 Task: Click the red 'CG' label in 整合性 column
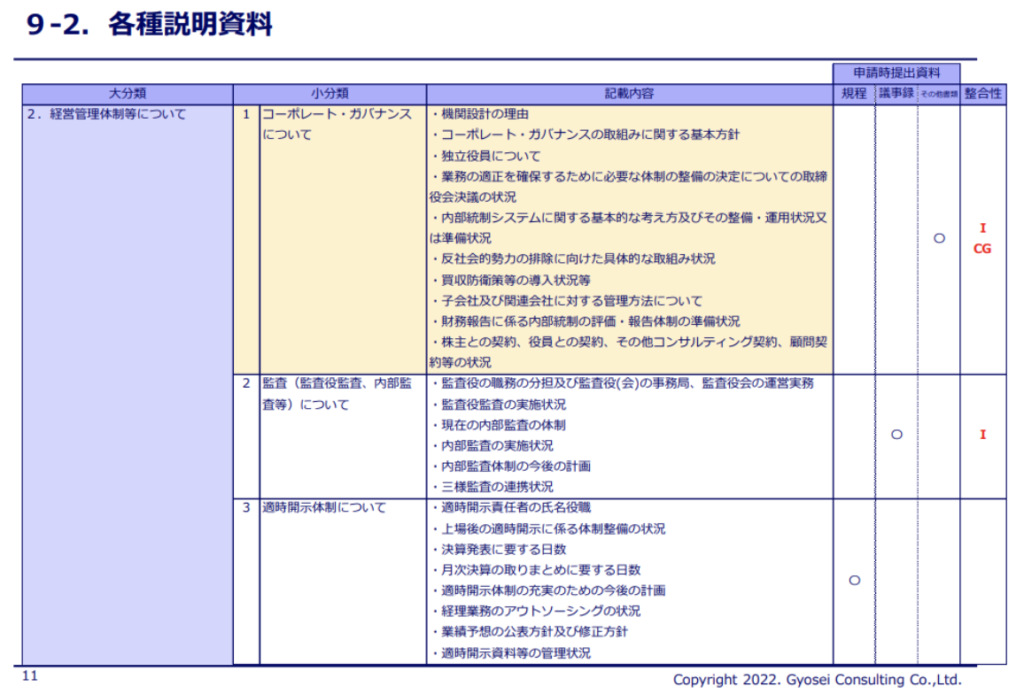pos(982,249)
